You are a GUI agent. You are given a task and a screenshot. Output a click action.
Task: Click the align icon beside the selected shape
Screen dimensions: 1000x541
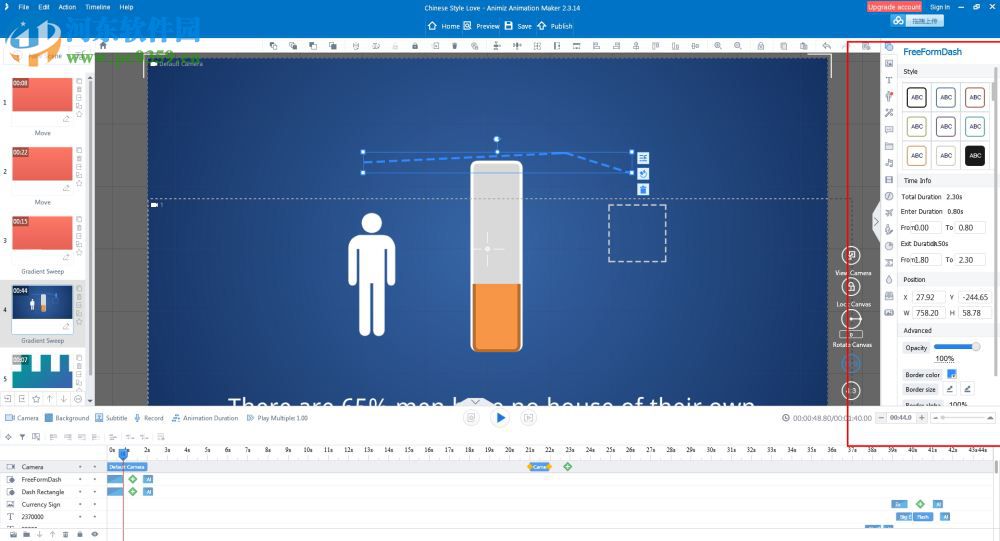point(643,158)
